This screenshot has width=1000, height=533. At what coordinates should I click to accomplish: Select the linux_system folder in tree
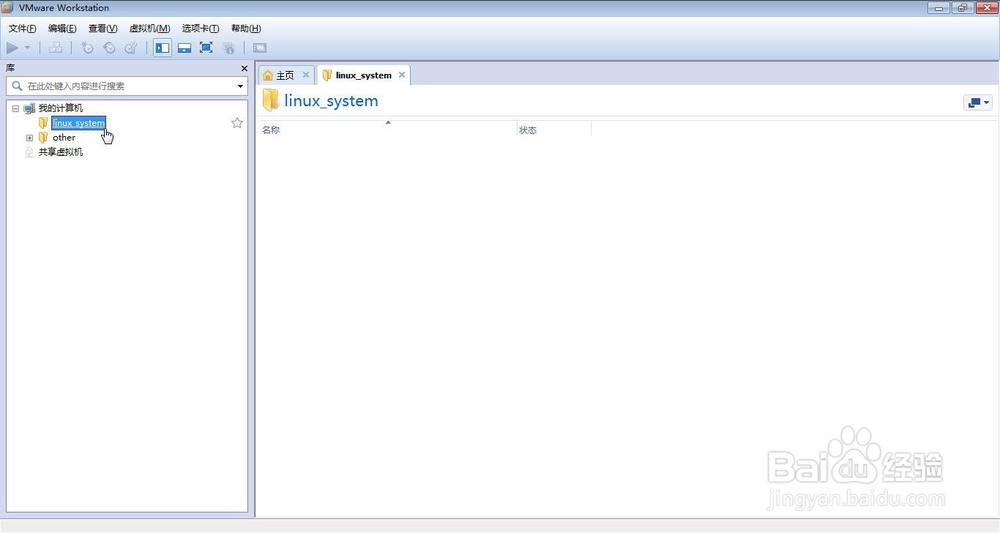click(78, 122)
